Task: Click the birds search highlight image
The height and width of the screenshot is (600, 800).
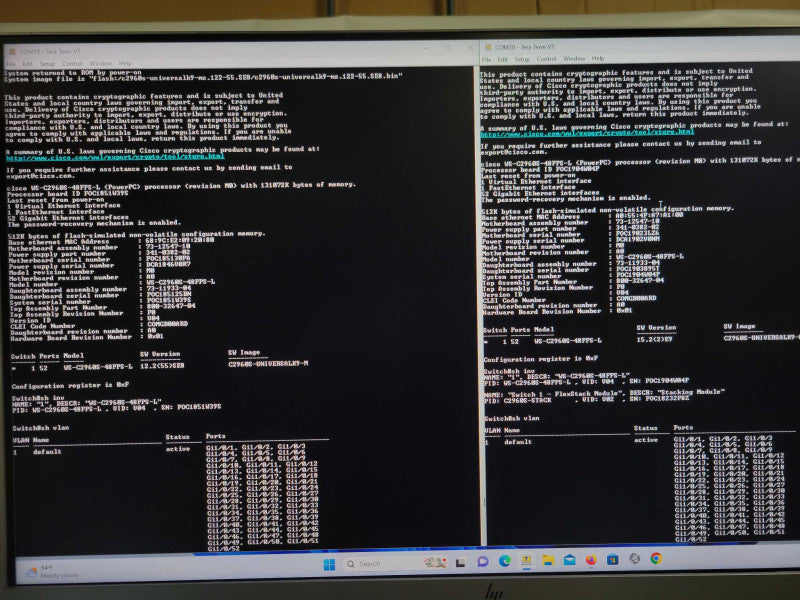Action: (435, 563)
